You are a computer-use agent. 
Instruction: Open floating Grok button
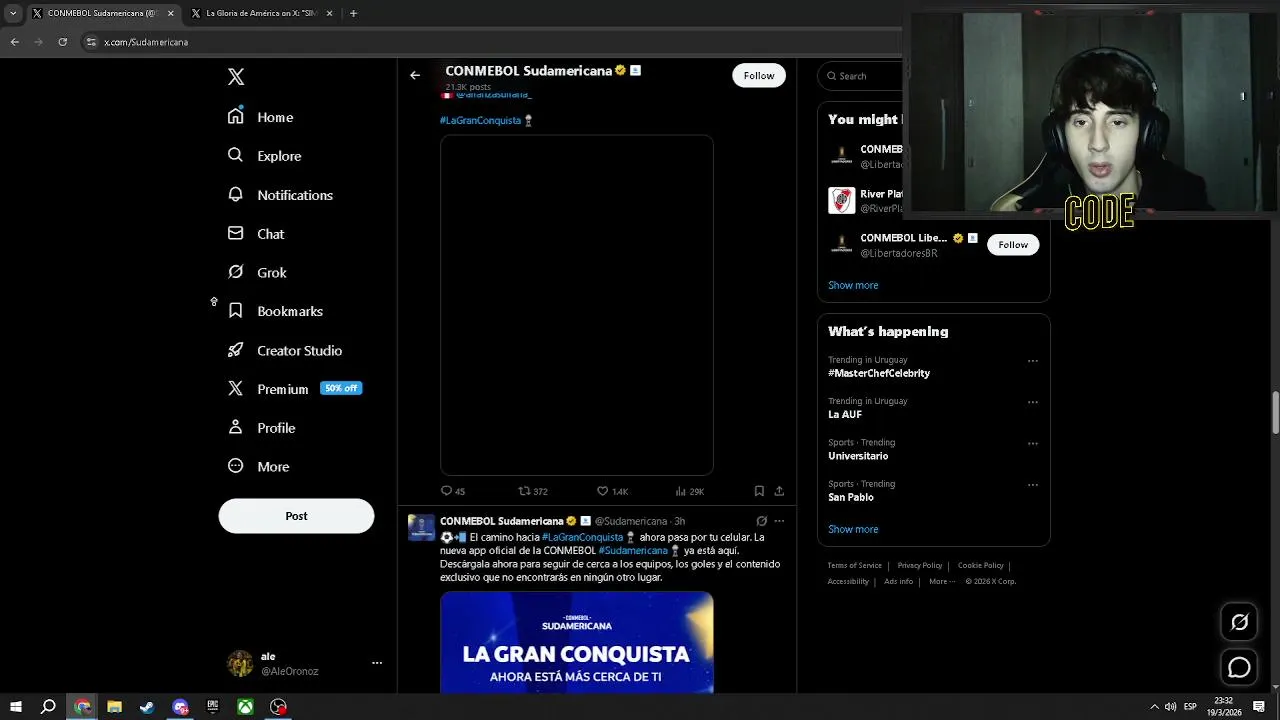click(1239, 622)
